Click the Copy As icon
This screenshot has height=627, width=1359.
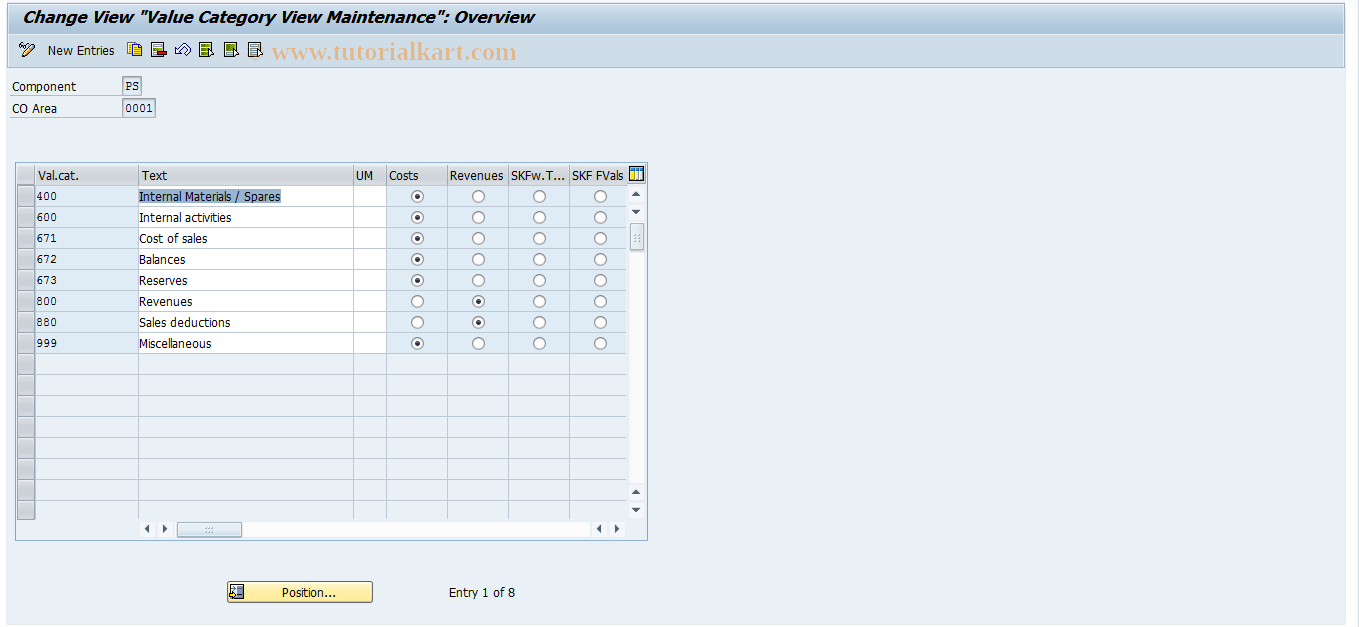[134, 49]
